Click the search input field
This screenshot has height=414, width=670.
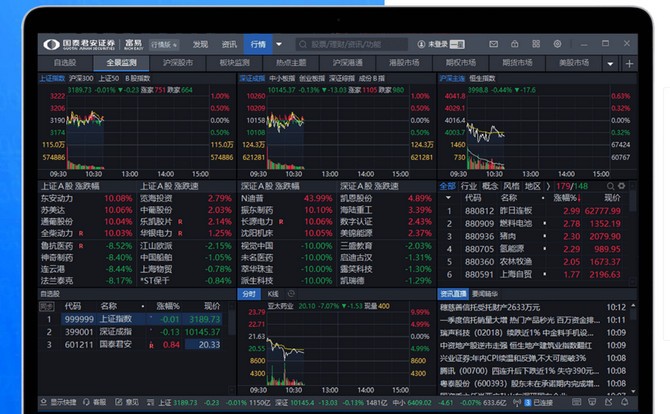click(352, 44)
